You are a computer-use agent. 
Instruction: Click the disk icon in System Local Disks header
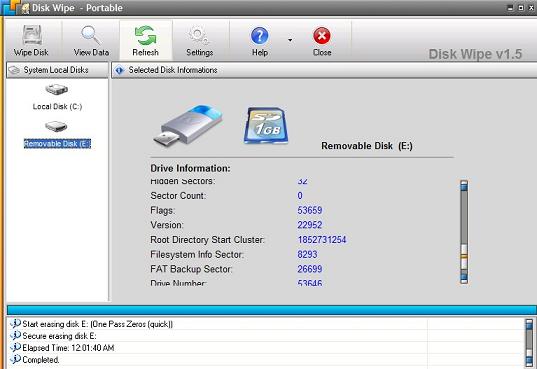click(x=14, y=70)
